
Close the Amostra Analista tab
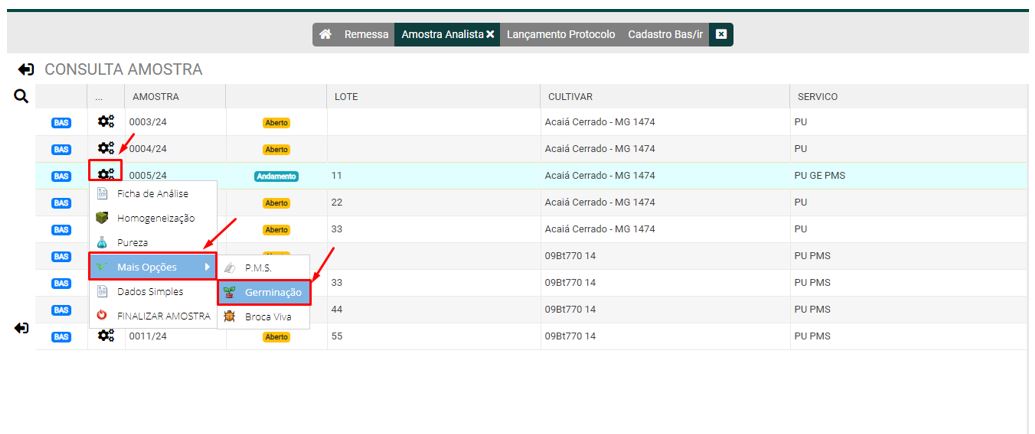490,35
